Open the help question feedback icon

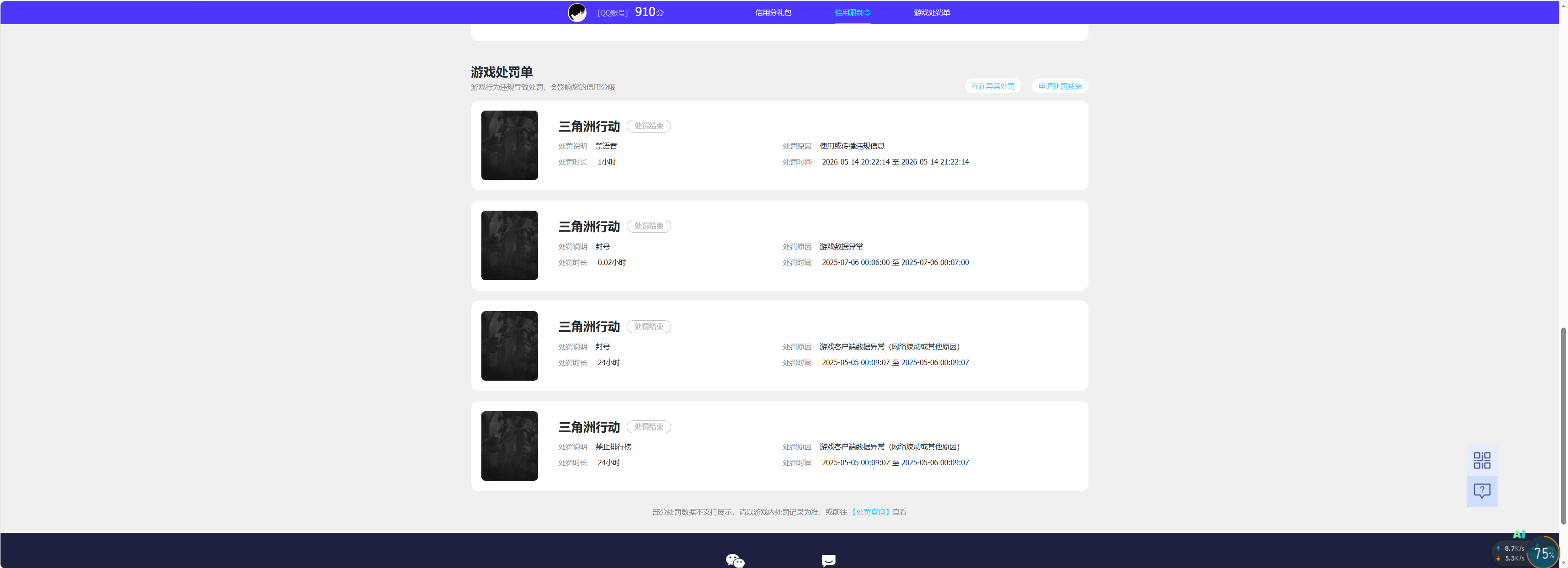(1482, 491)
